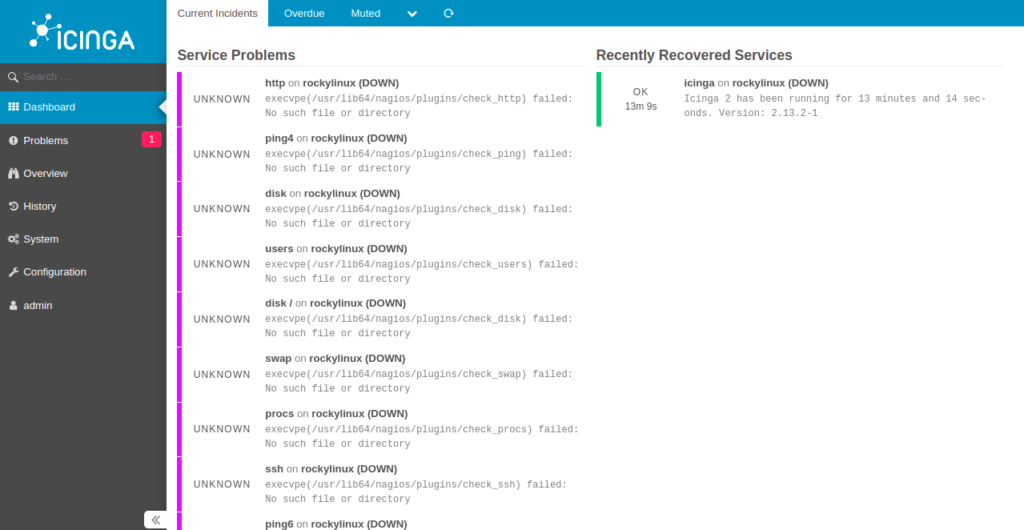
Task: Open the Recently Recovered Services heading link
Action: [x=694, y=55]
